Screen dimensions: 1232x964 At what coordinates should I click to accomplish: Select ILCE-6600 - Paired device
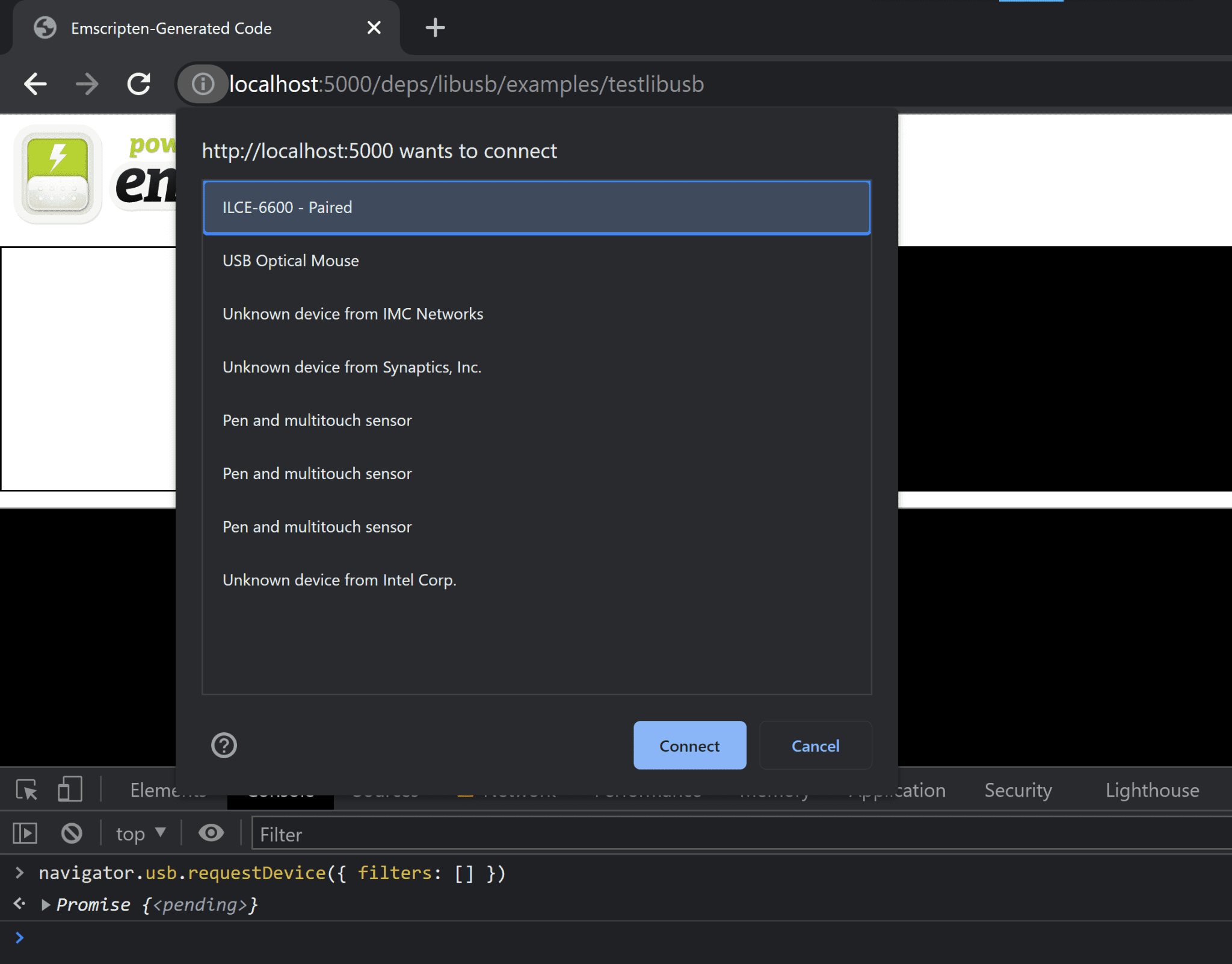[x=537, y=207]
